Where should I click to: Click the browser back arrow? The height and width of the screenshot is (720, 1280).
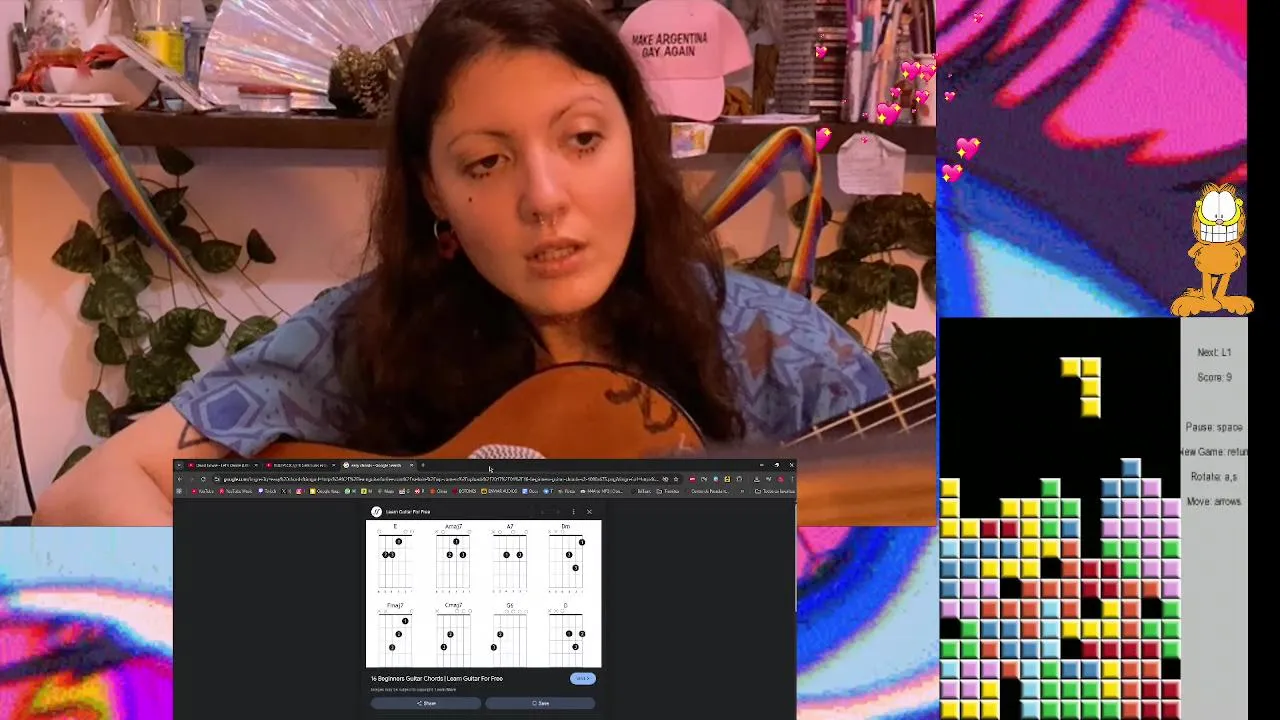[x=179, y=479]
